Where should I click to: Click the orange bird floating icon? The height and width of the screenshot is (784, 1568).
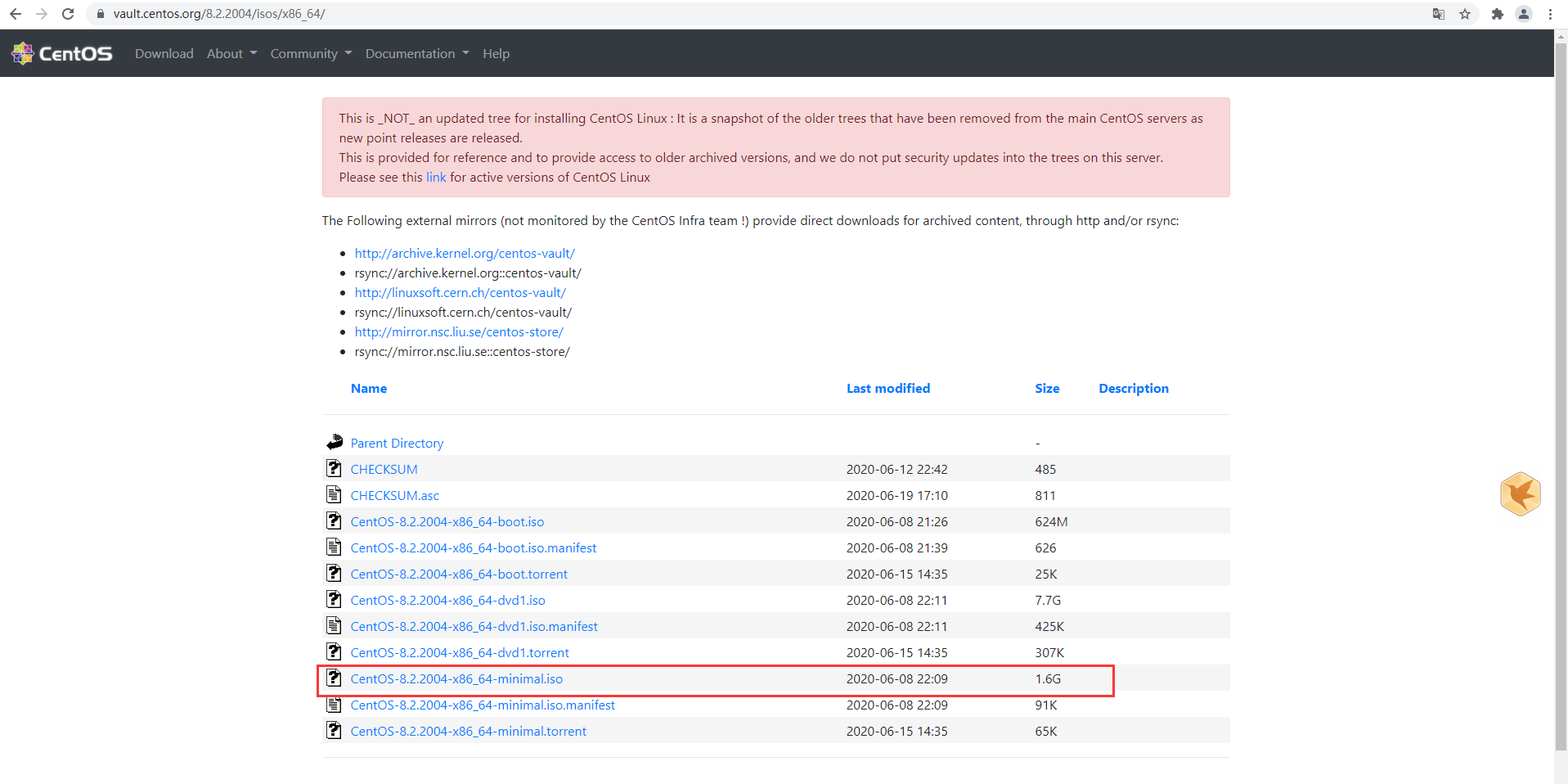[x=1521, y=493]
